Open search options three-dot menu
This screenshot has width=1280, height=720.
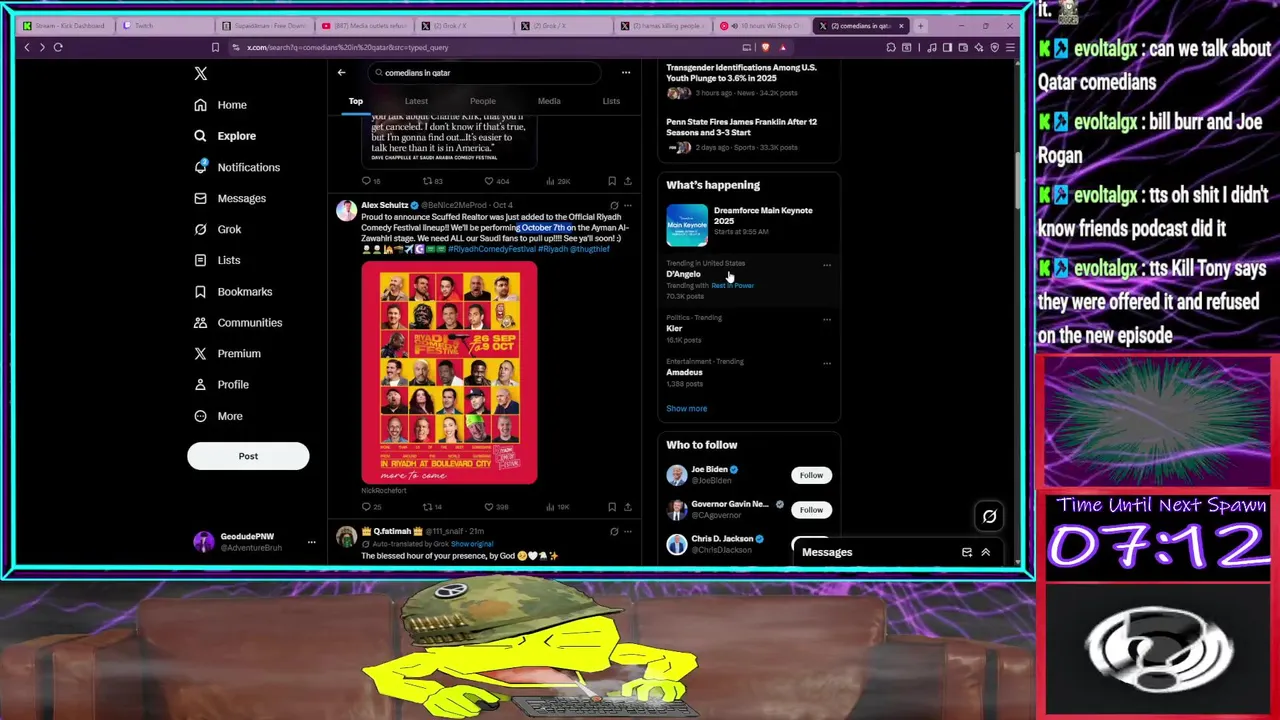pyautogui.click(x=626, y=72)
